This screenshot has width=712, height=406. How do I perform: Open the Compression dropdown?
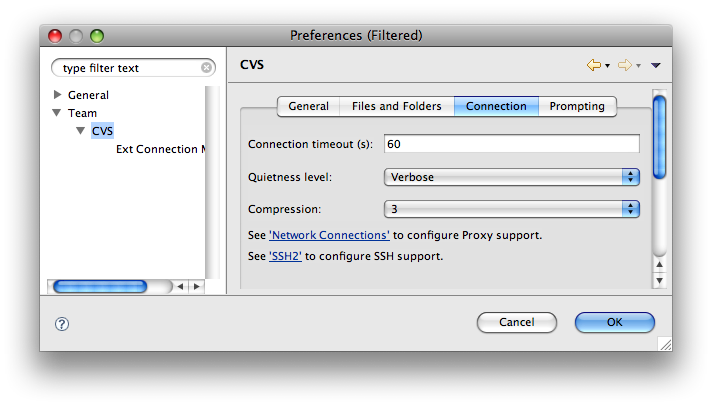tap(511, 209)
